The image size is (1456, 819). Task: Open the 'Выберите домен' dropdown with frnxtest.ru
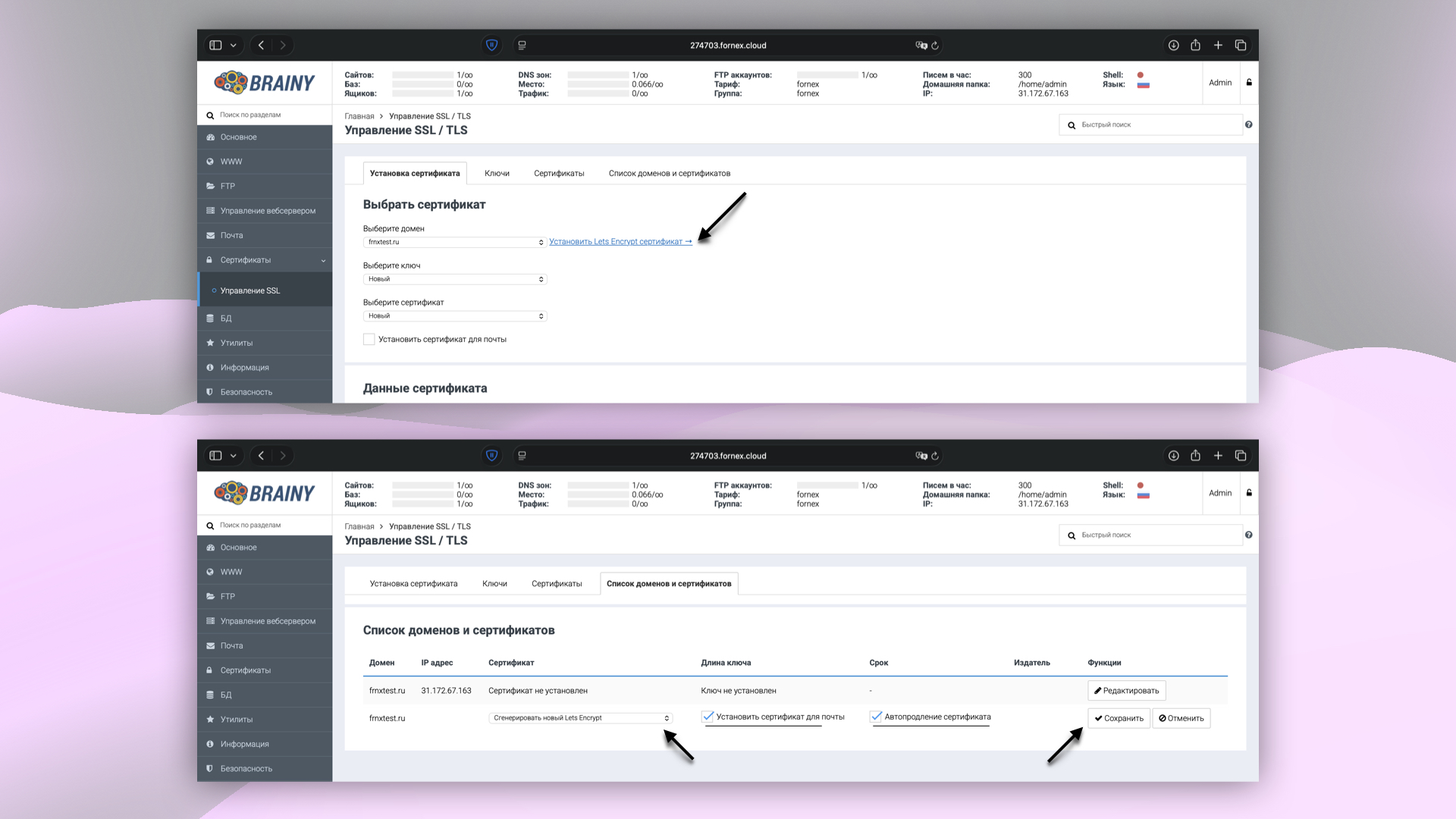coord(455,243)
